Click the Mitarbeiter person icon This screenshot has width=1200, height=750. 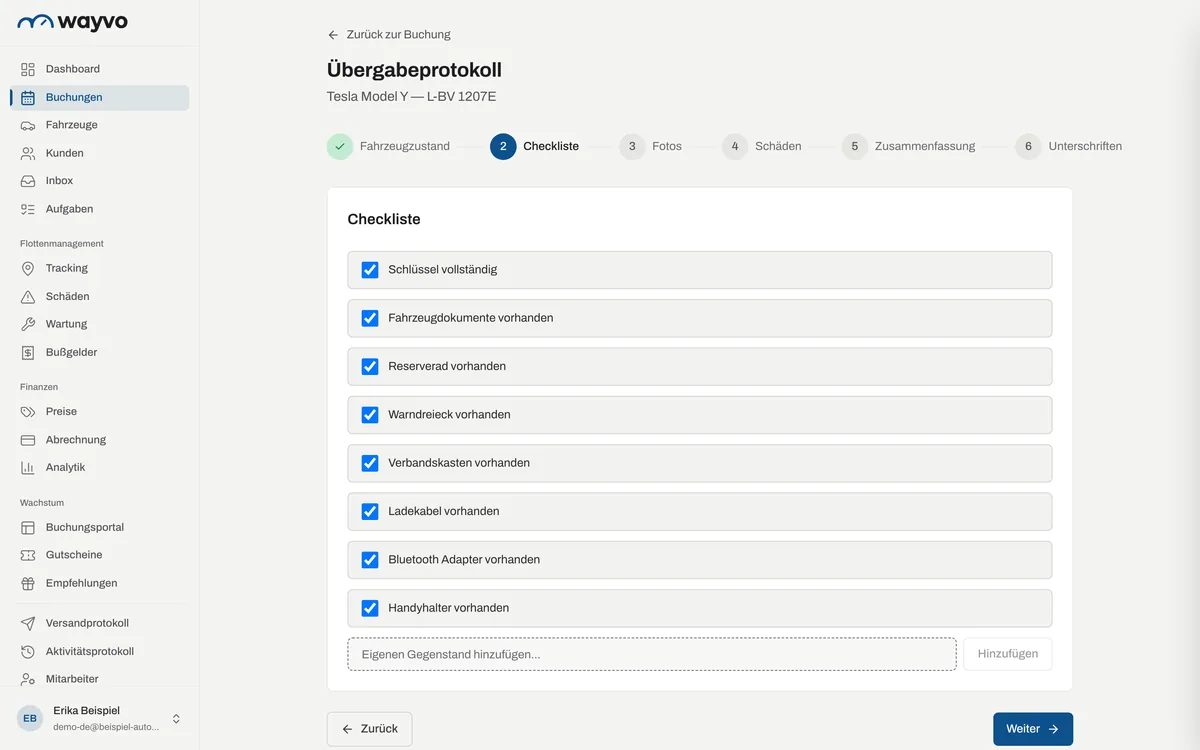click(28, 679)
